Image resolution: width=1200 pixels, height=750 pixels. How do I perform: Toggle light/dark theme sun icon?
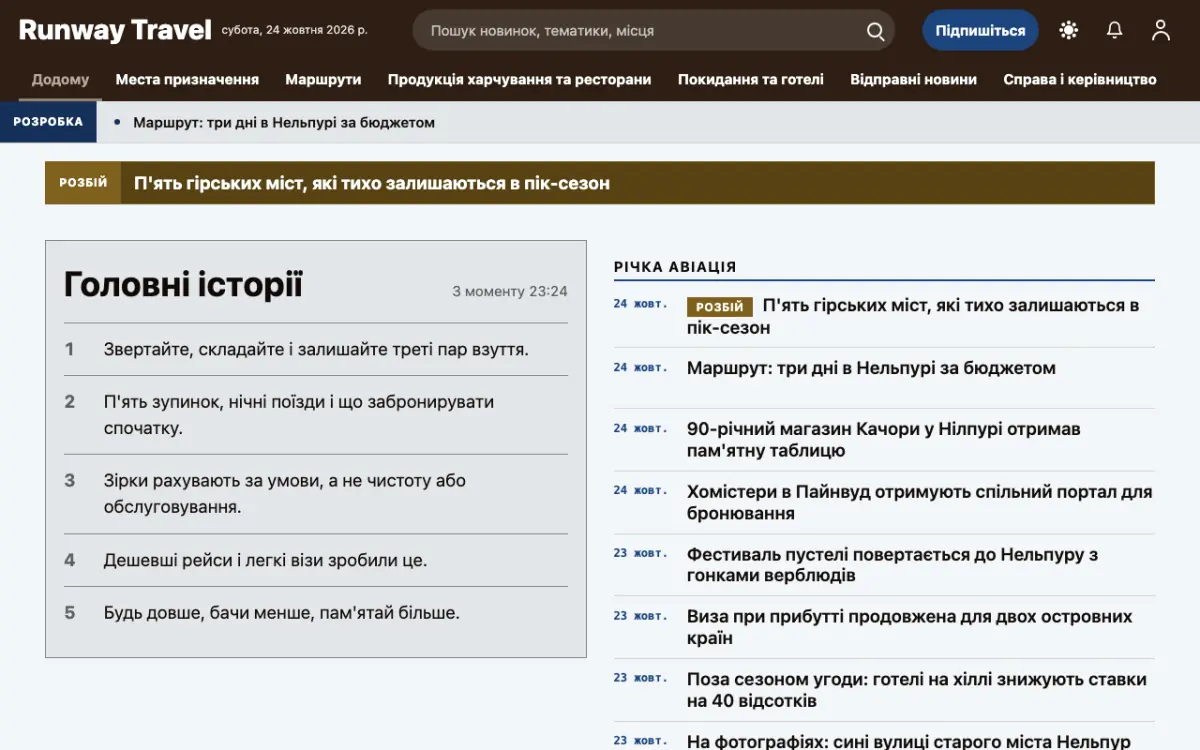(1069, 31)
